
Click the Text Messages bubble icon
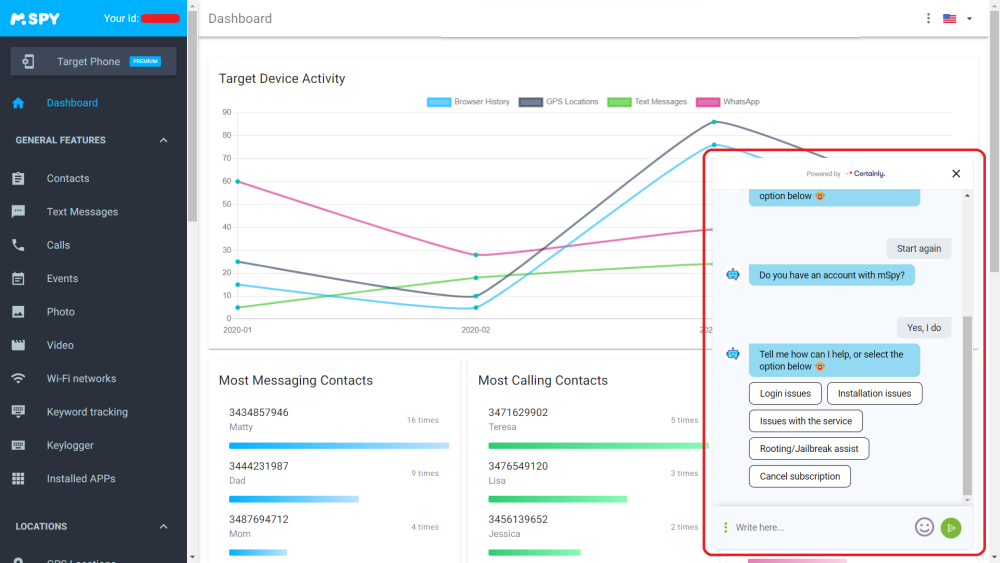(x=18, y=212)
